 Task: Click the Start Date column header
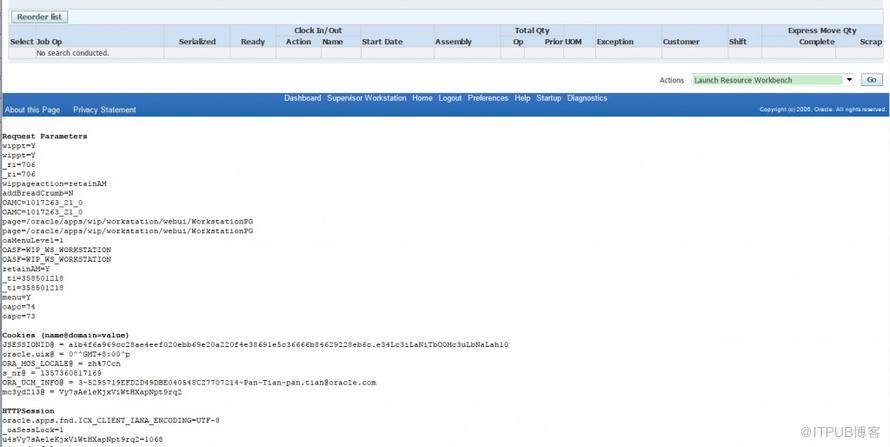382,42
